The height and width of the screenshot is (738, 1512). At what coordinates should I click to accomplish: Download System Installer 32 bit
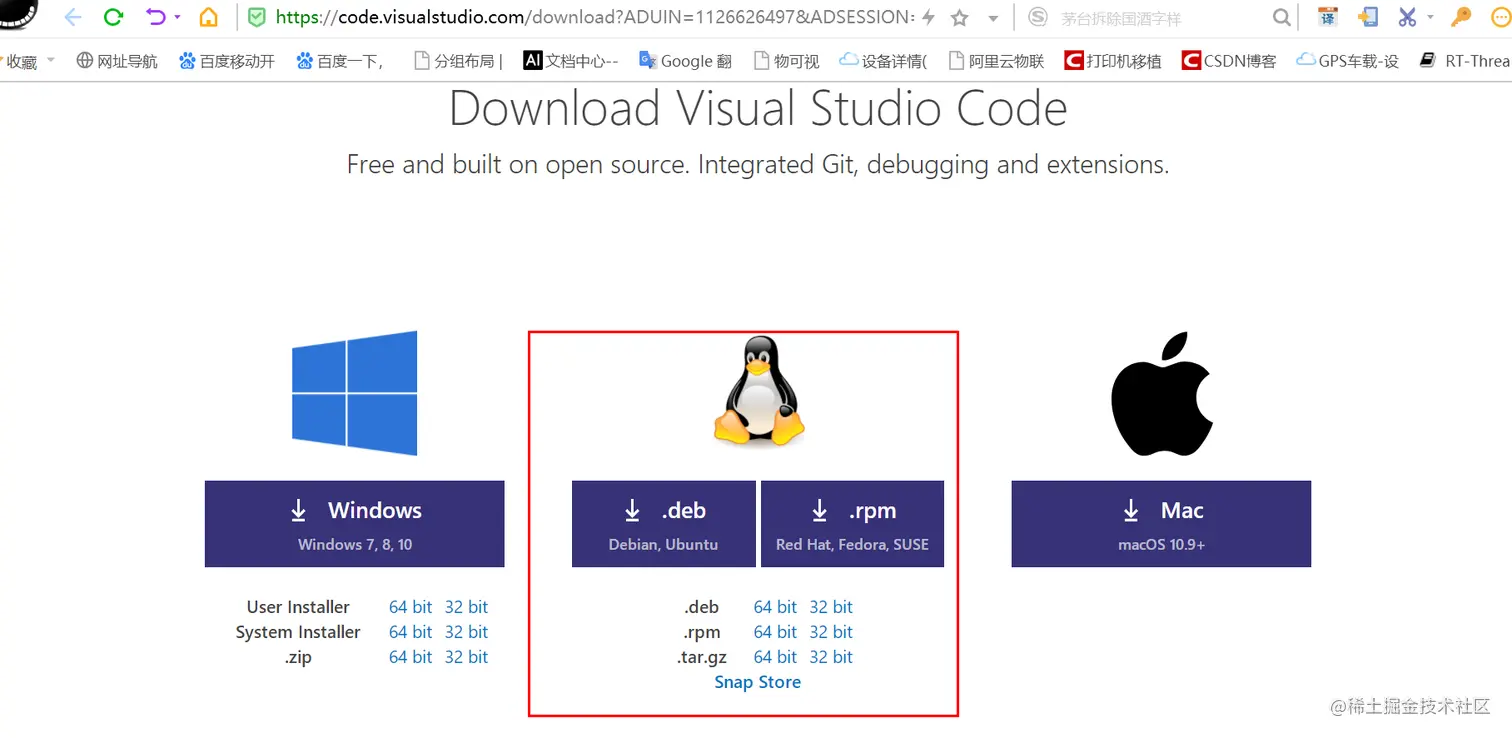[466, 632]
